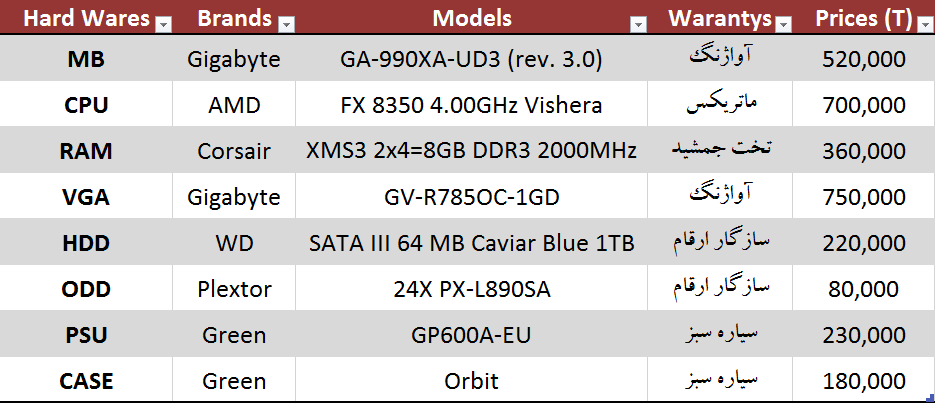Image resolution: width=935 pixels, height=403 pixels.
Task: Select the 520,000 price cell
Action: click(x=863, y=59)
